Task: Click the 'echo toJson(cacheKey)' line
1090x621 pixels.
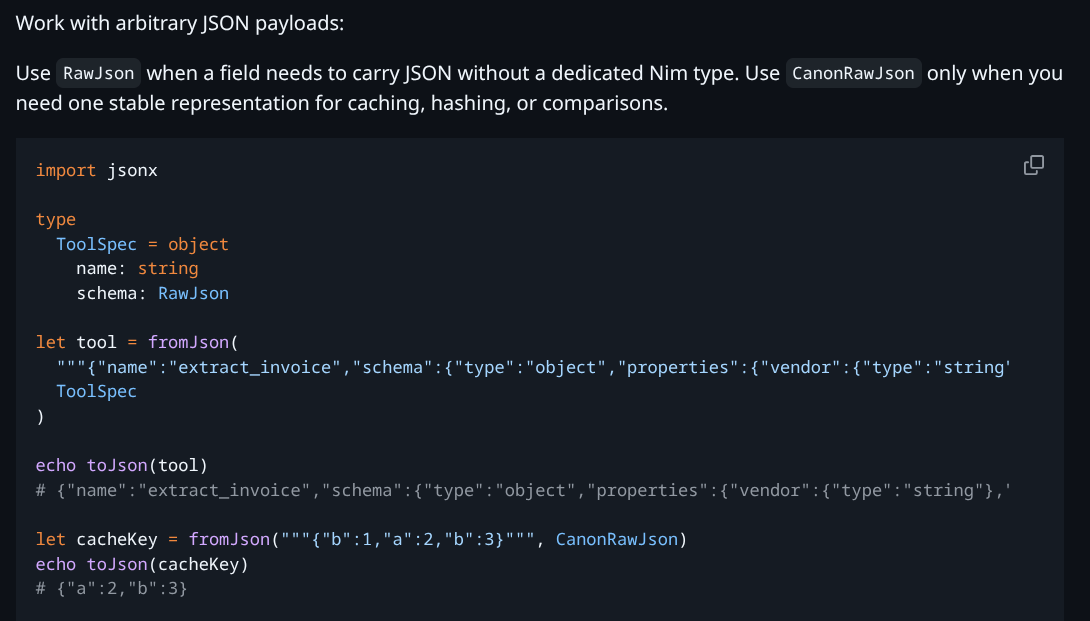Action: 141,564
